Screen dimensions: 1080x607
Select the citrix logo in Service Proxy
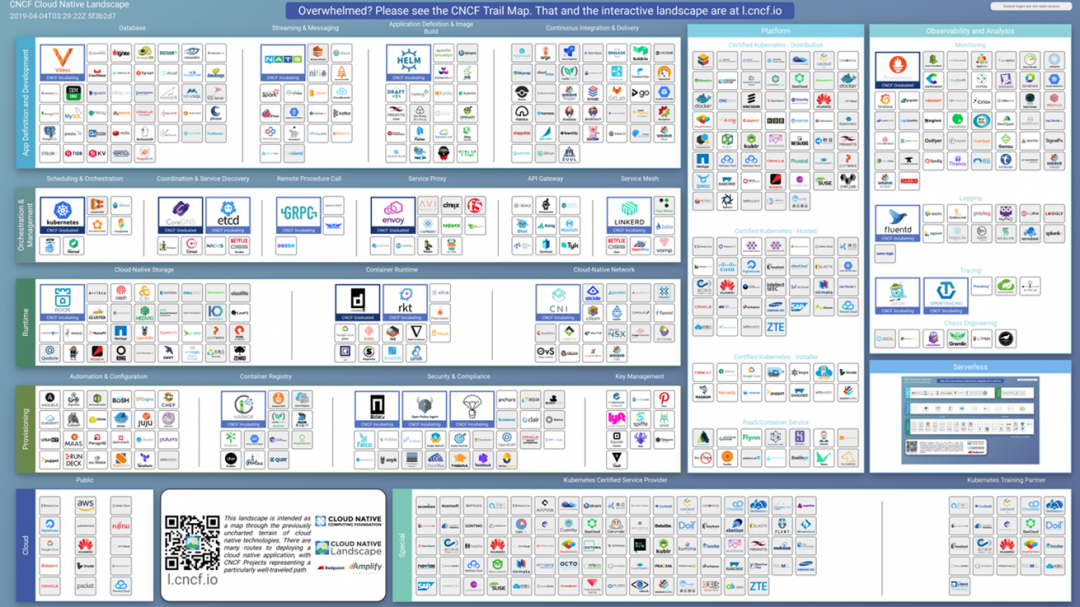tap(452, 205)
